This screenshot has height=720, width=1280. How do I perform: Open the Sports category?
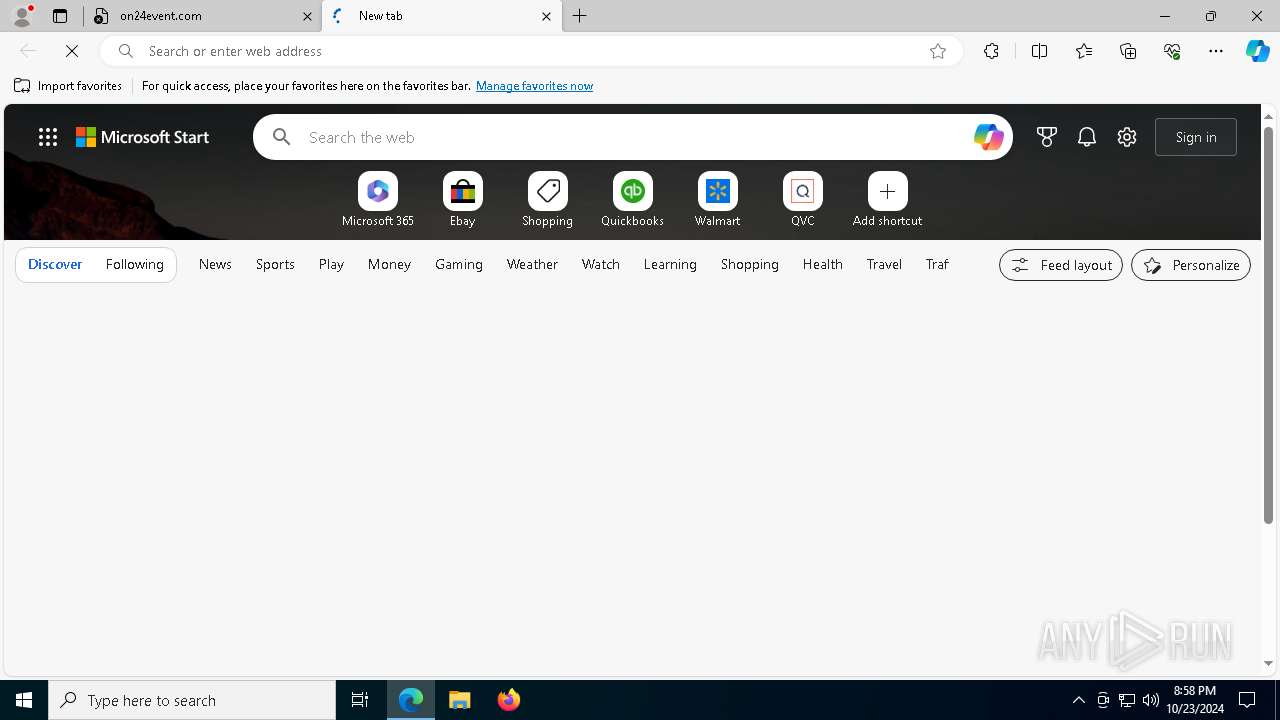(275, 264)
